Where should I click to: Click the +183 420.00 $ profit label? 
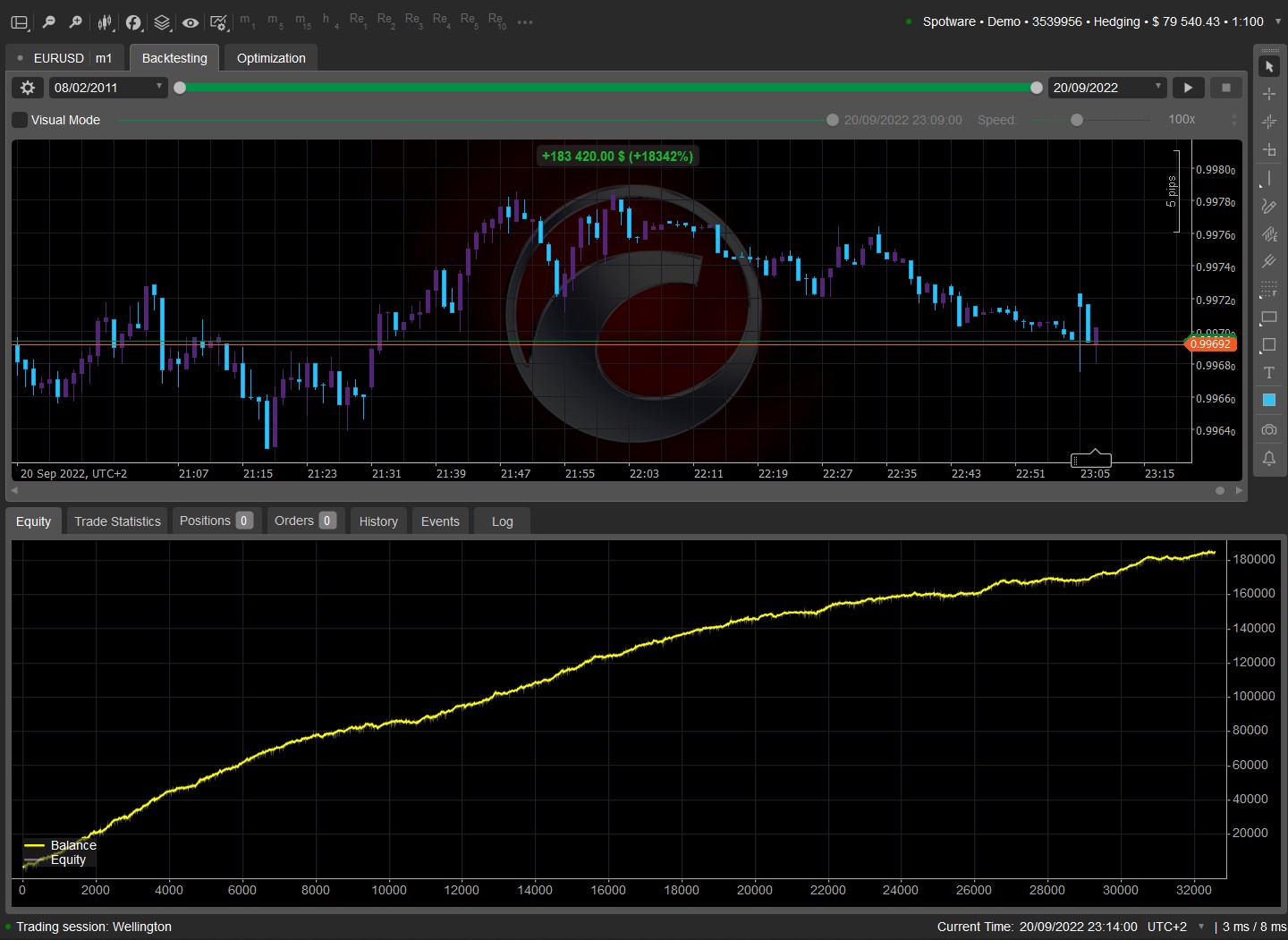(617, 157)
